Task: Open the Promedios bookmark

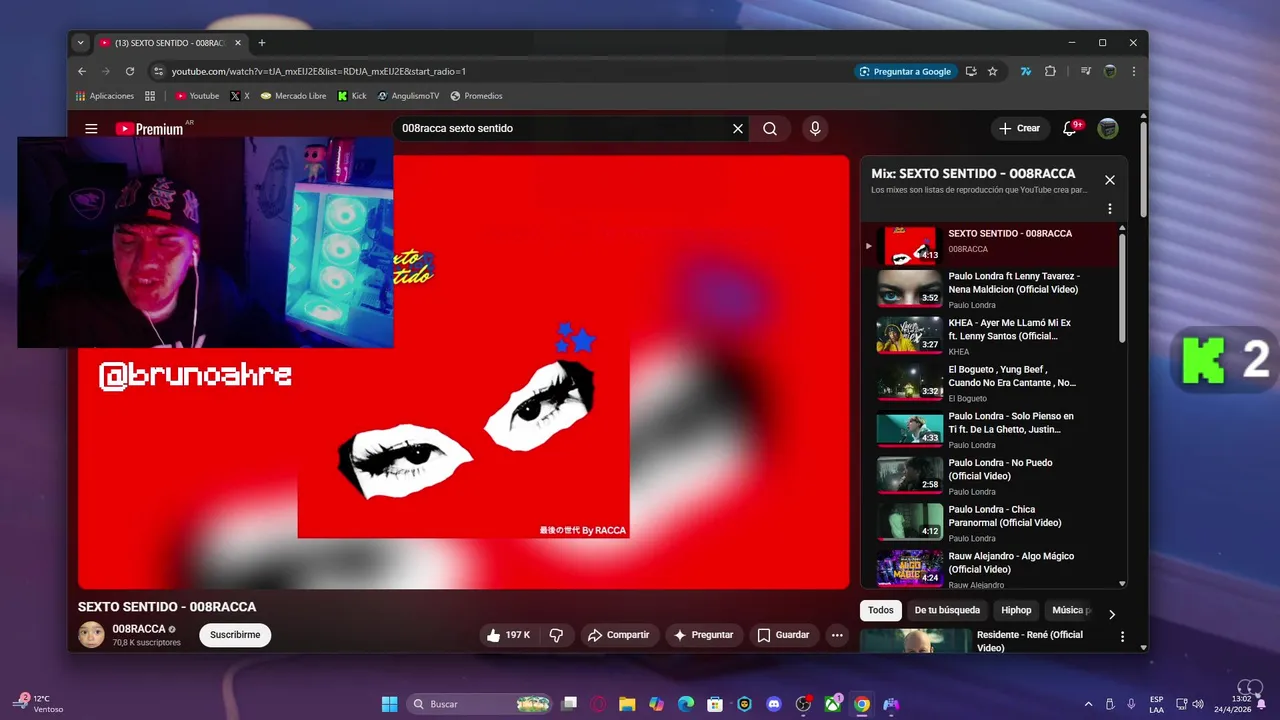Action: coord(476,96)
